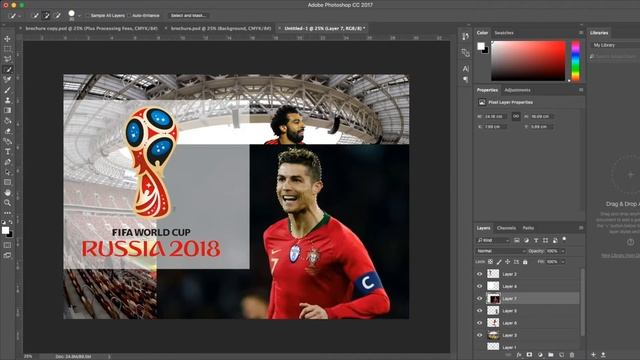Click the Select and Mask button
The width and height of the screenshot is (640, 360).
188,16
